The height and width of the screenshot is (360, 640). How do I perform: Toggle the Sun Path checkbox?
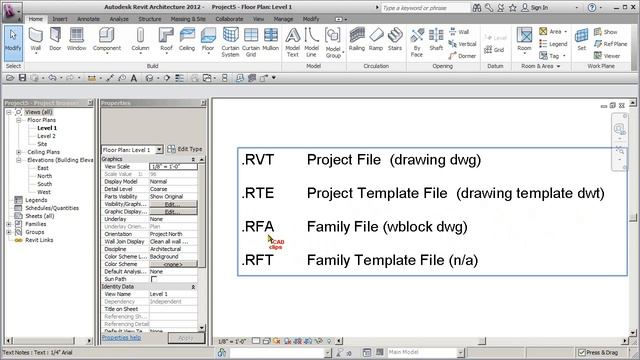pyautogui.click(x=154, y=279)
